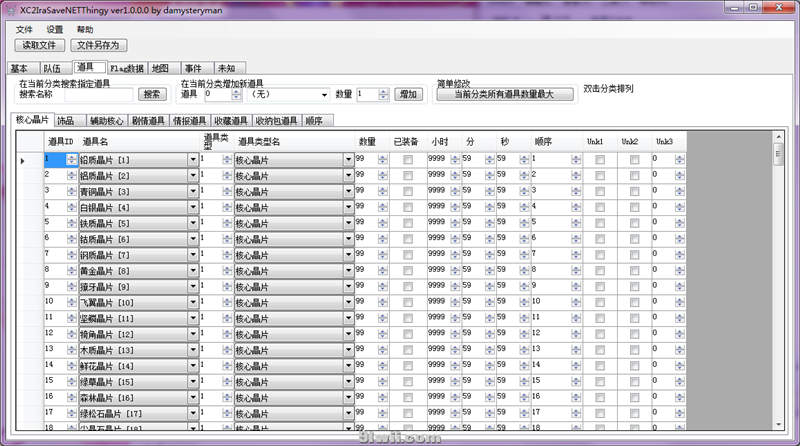The width and height of the screenshot is (800, 446).
Task: Toggle Unk1 checkbox for row 7
Action: pyautogui.click(x=600, y=255)
